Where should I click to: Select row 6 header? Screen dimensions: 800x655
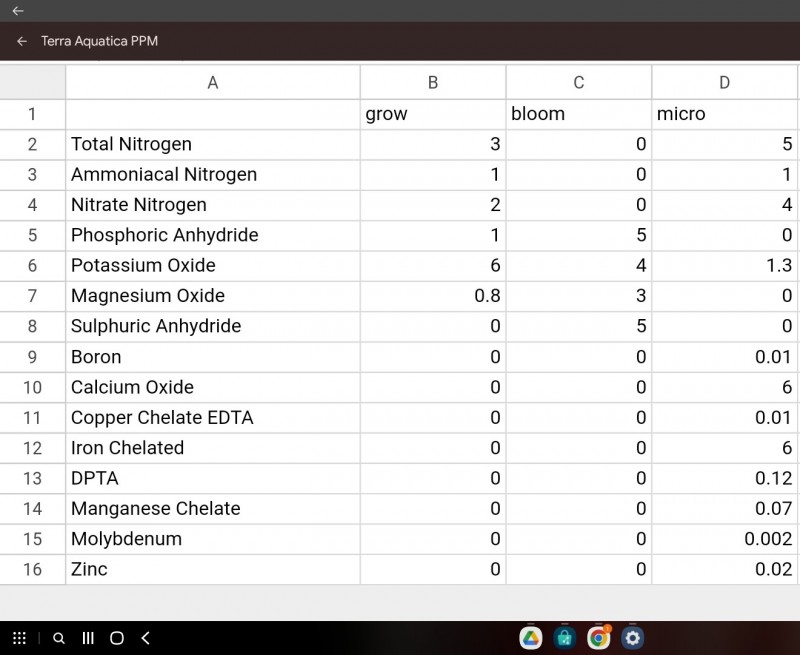tap(32, 266)
